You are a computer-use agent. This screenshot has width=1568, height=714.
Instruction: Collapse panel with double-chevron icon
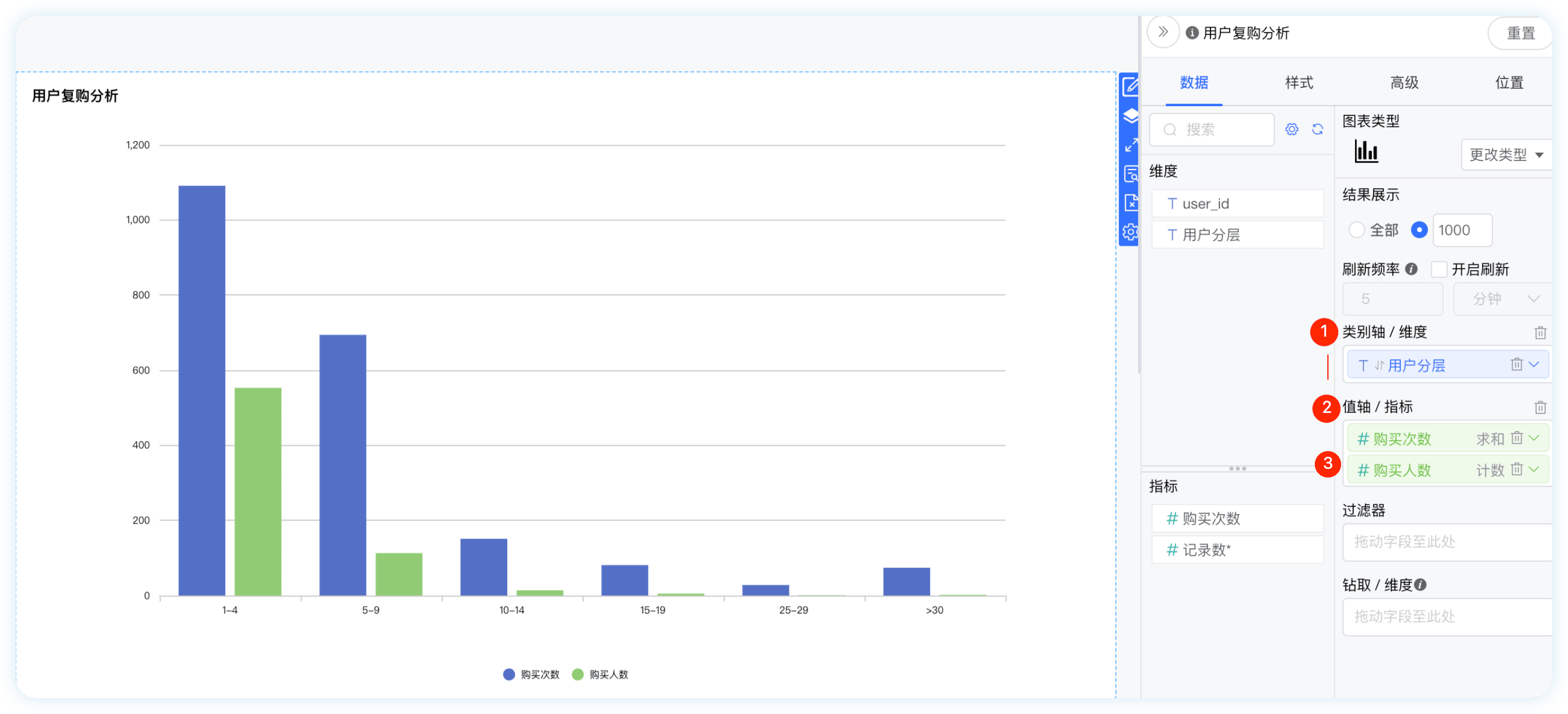[1162, 32]
